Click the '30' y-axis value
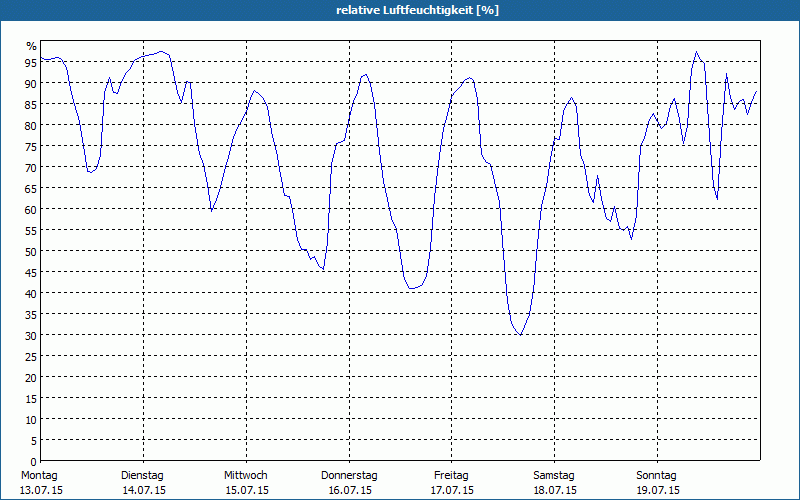Screen dimensions: 800x500 [x=31, y=336]
